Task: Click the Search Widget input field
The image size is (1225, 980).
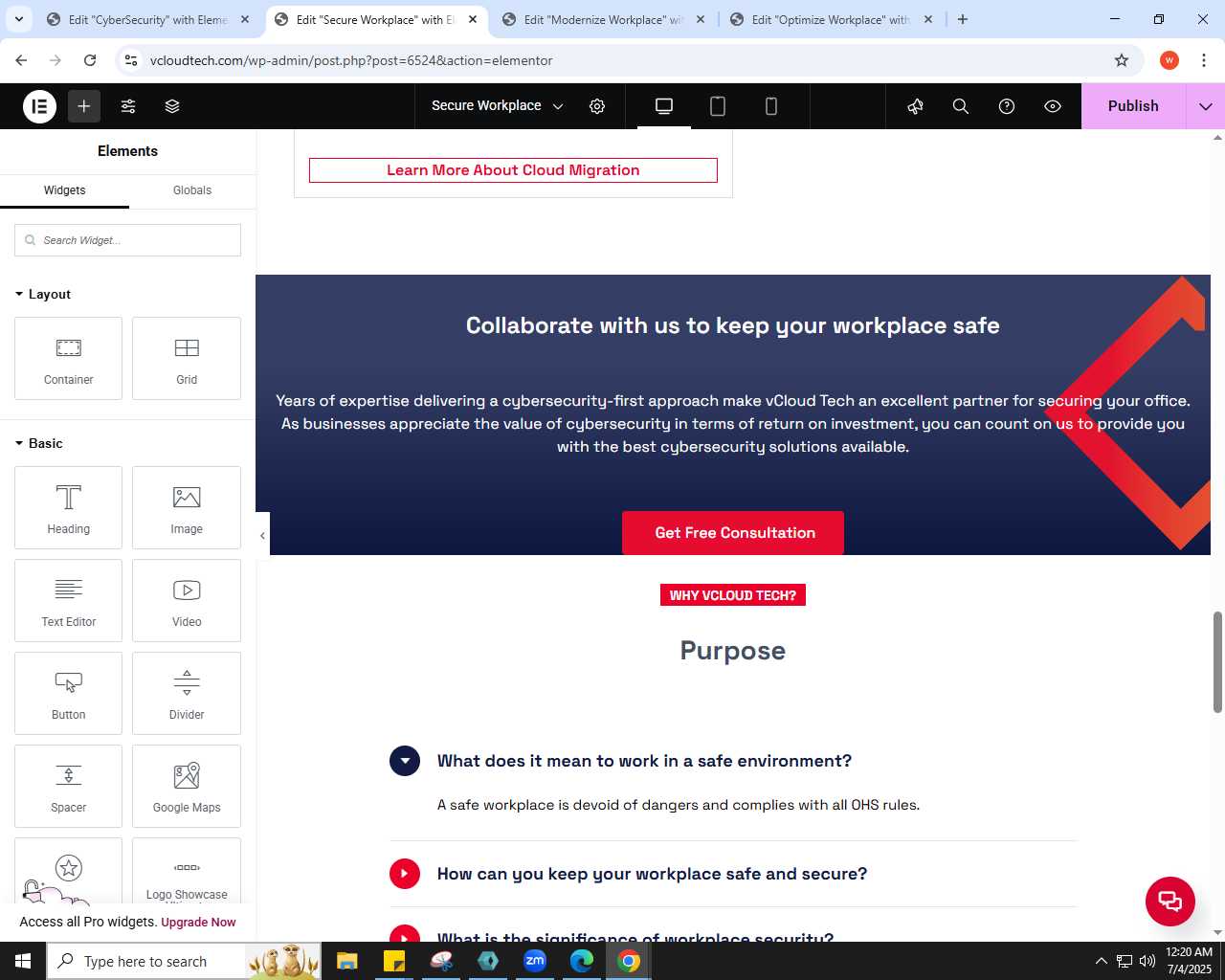Action: (127, 240)
